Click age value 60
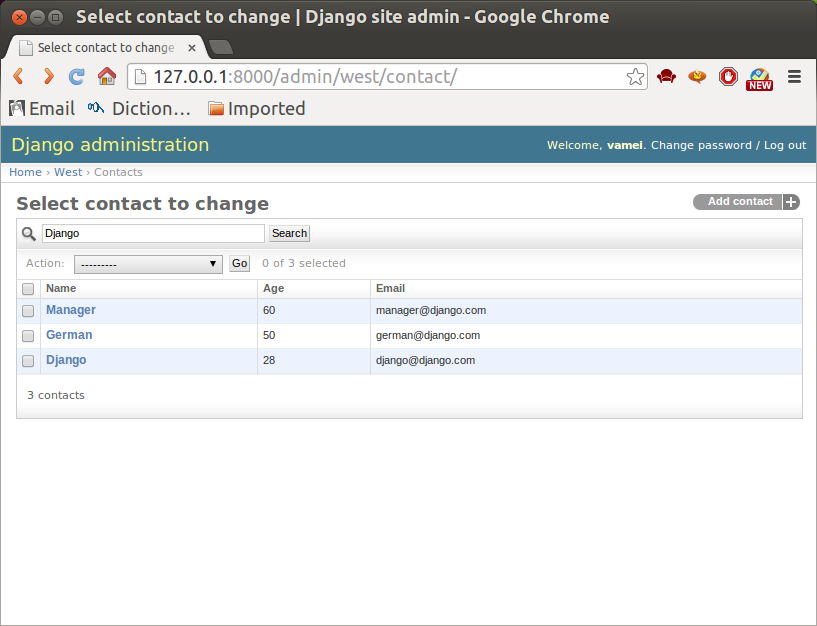 (269, 310)
